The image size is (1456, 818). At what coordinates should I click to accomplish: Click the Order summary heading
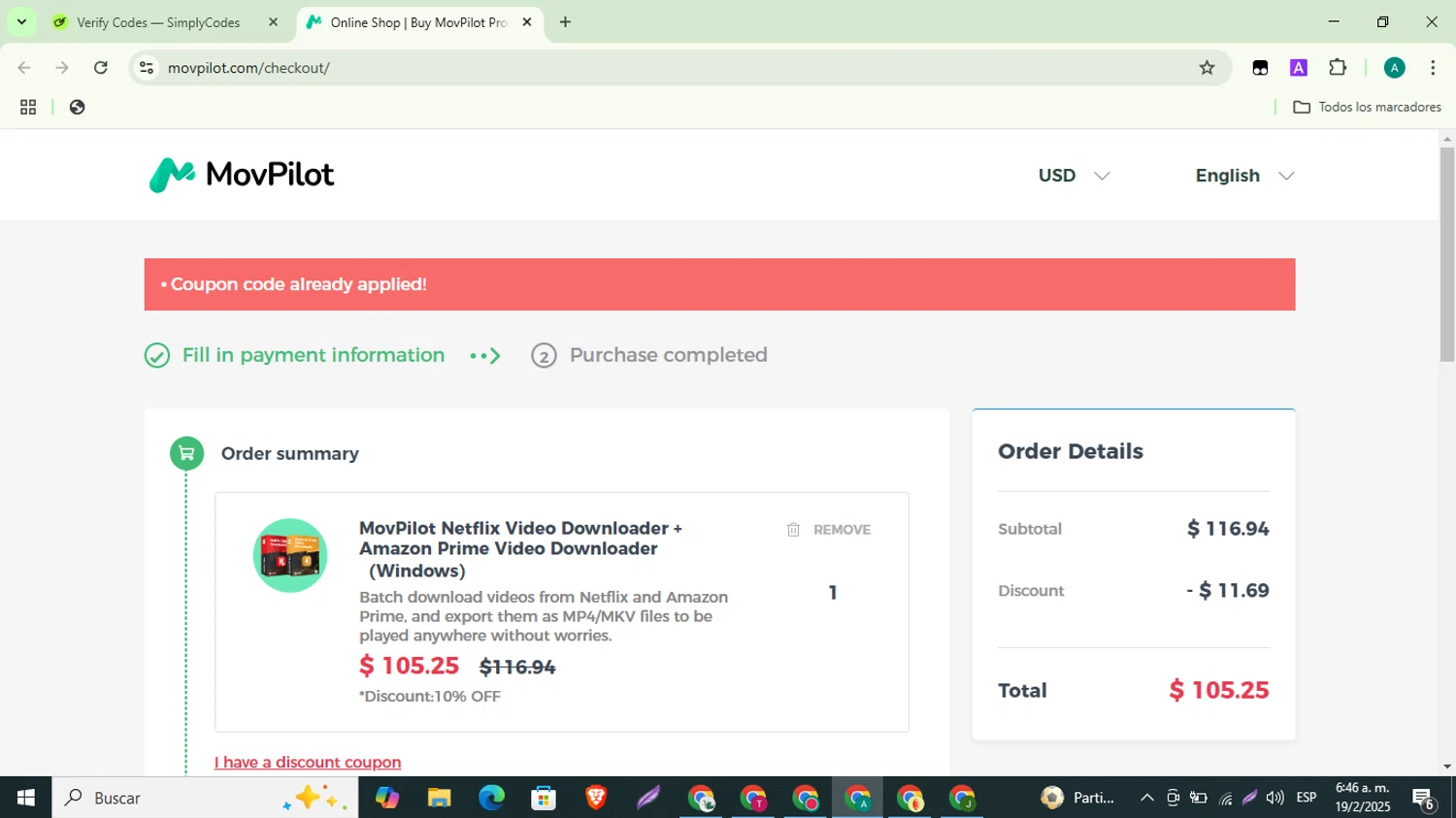pos(289,453)
